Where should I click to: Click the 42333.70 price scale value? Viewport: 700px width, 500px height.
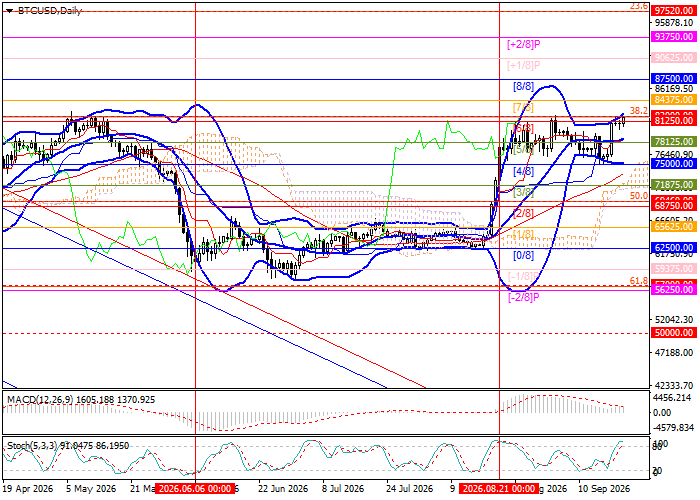[x=674, y=385]
